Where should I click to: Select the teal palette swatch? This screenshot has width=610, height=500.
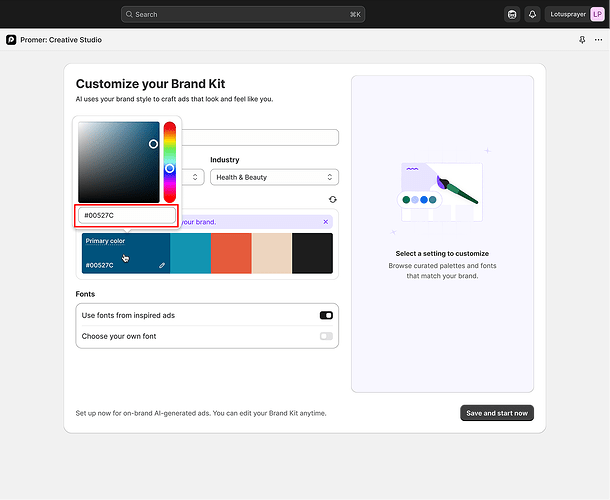coord(191,253)
